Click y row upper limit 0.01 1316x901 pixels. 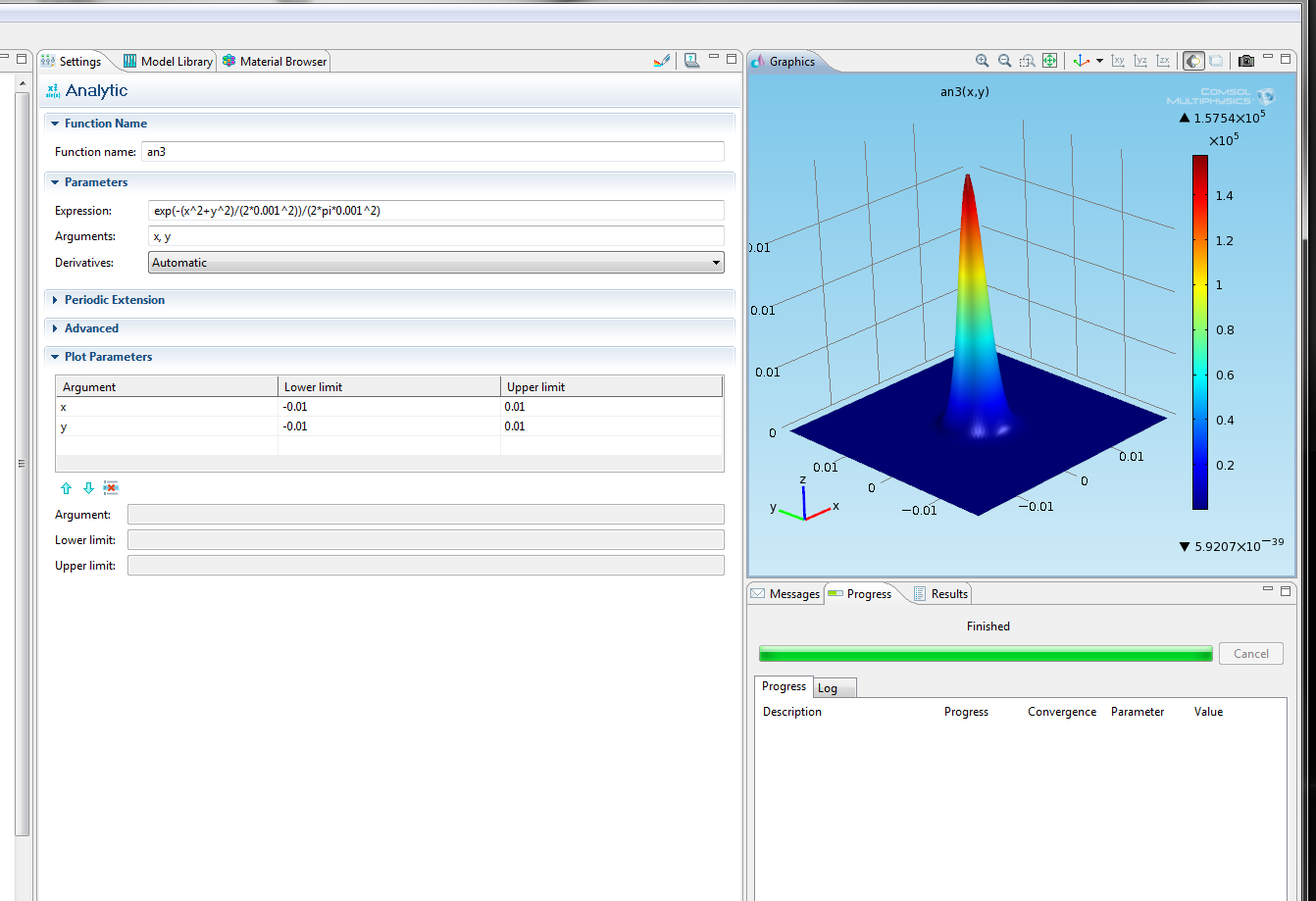[612, 426]
